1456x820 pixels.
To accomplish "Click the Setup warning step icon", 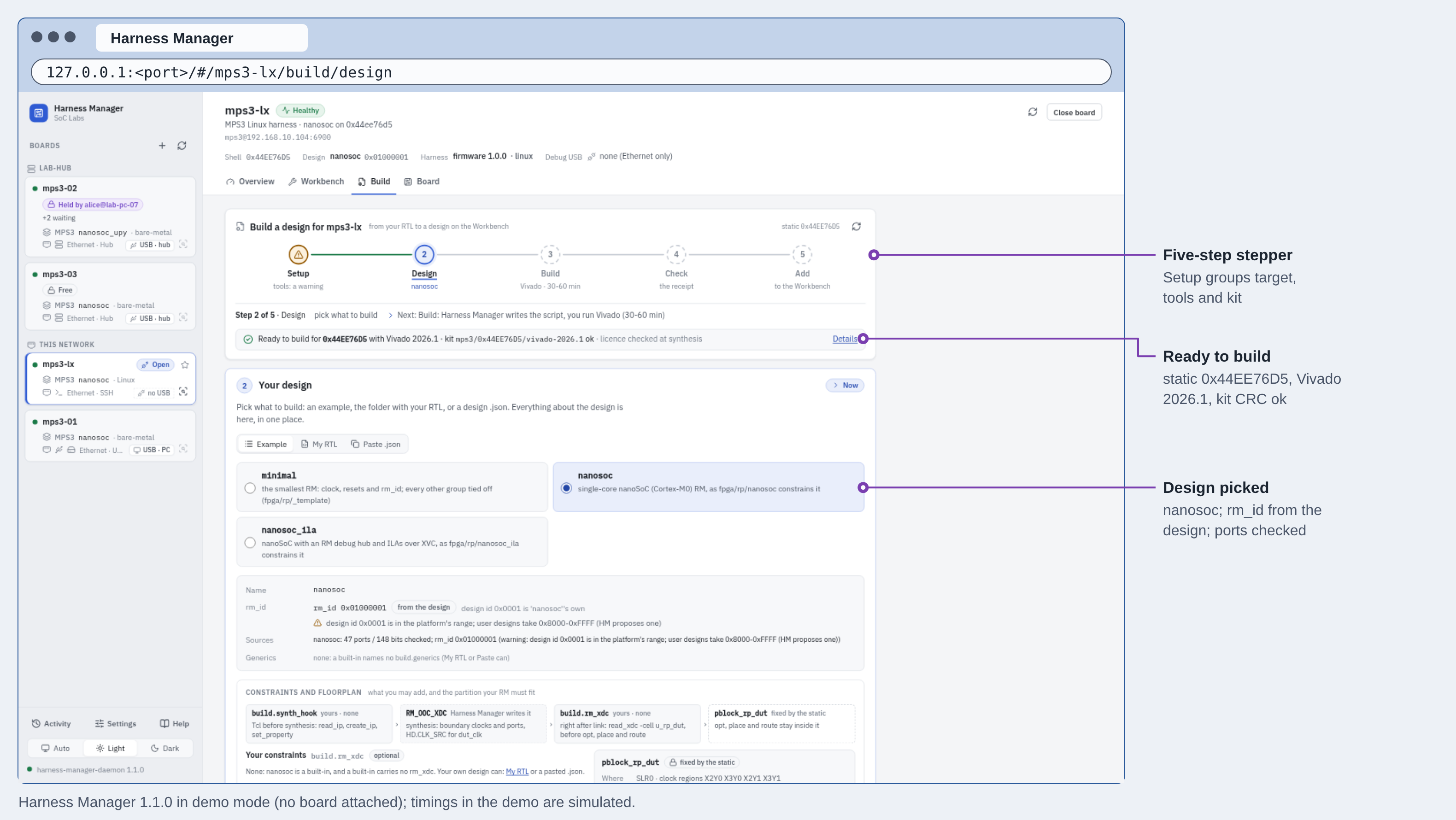I will [x=299, y=255].
